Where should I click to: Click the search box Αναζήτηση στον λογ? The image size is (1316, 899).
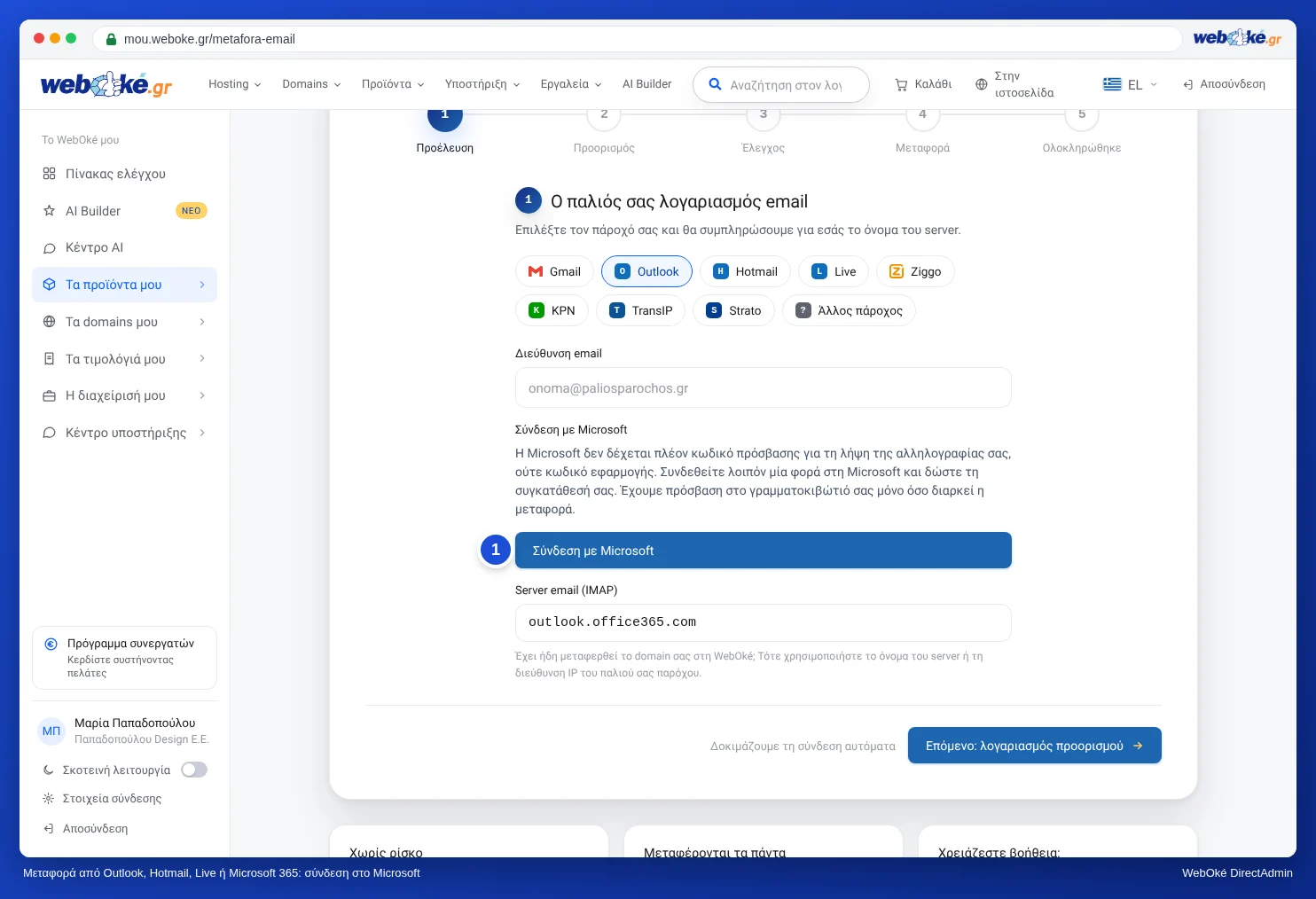781,84
